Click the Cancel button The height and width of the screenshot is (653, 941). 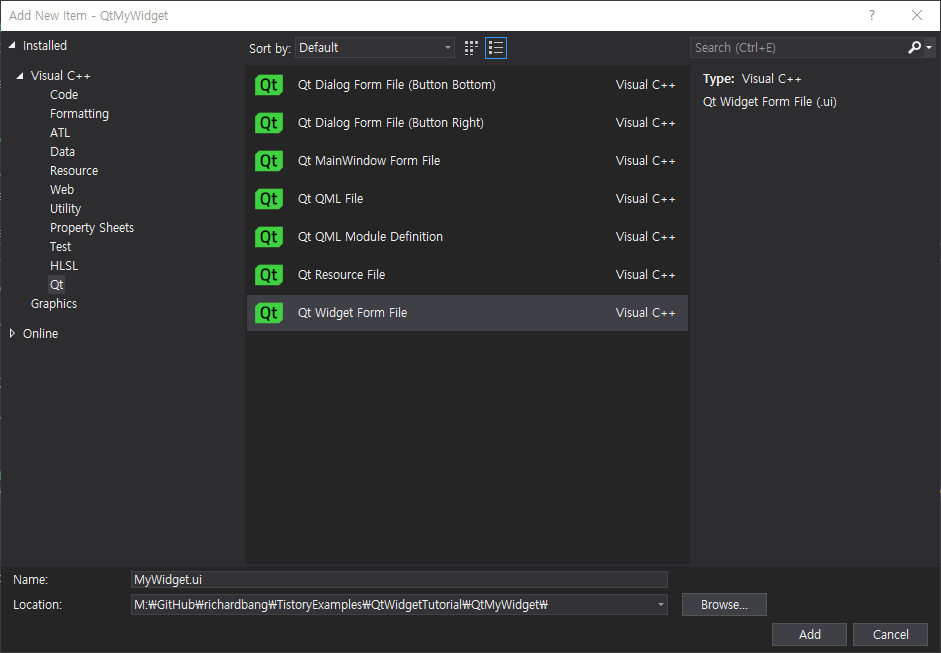coord(891,634)
